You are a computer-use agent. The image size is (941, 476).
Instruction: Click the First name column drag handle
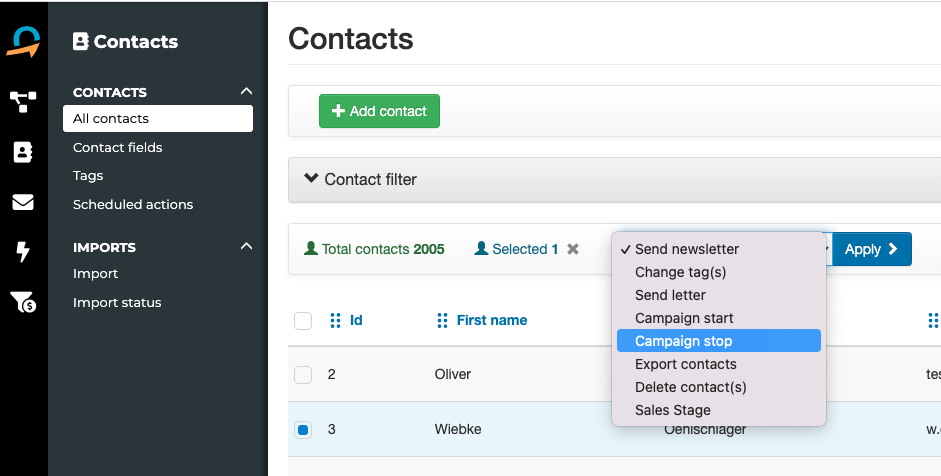tap(442, 321)
